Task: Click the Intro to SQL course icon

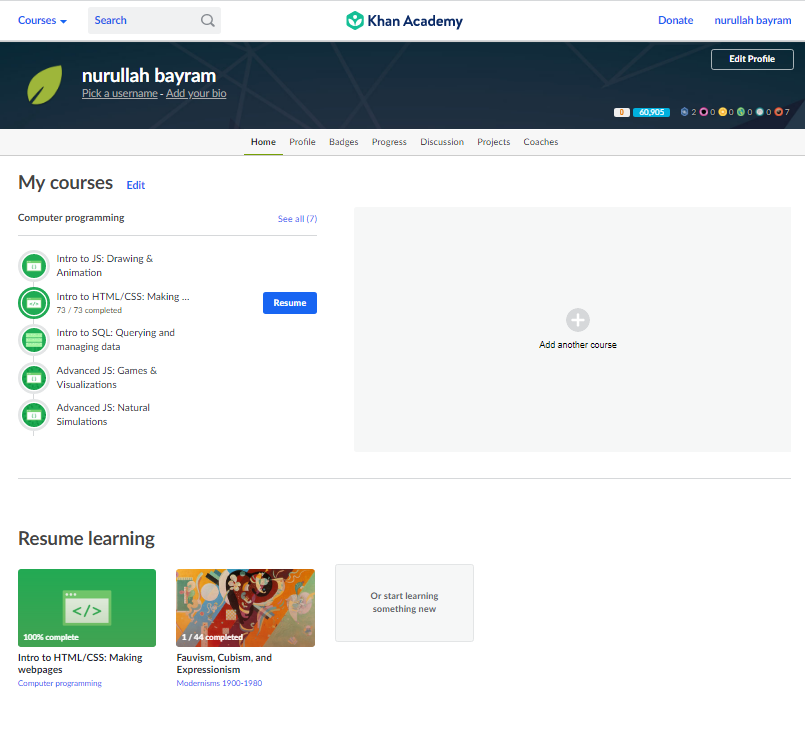Action: click(34, 340)
